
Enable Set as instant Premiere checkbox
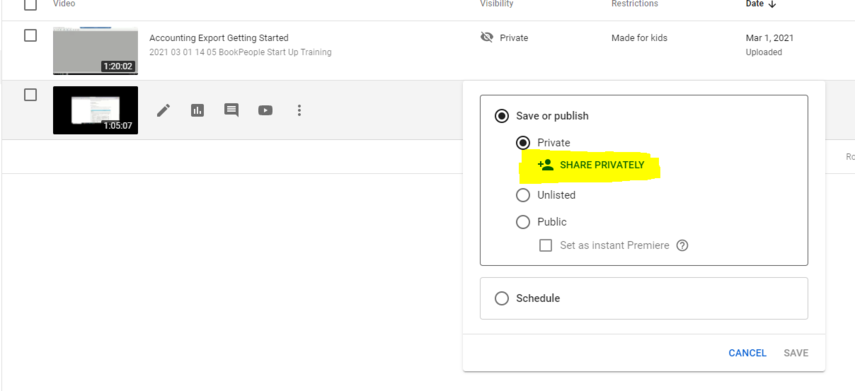click(545, 245)
